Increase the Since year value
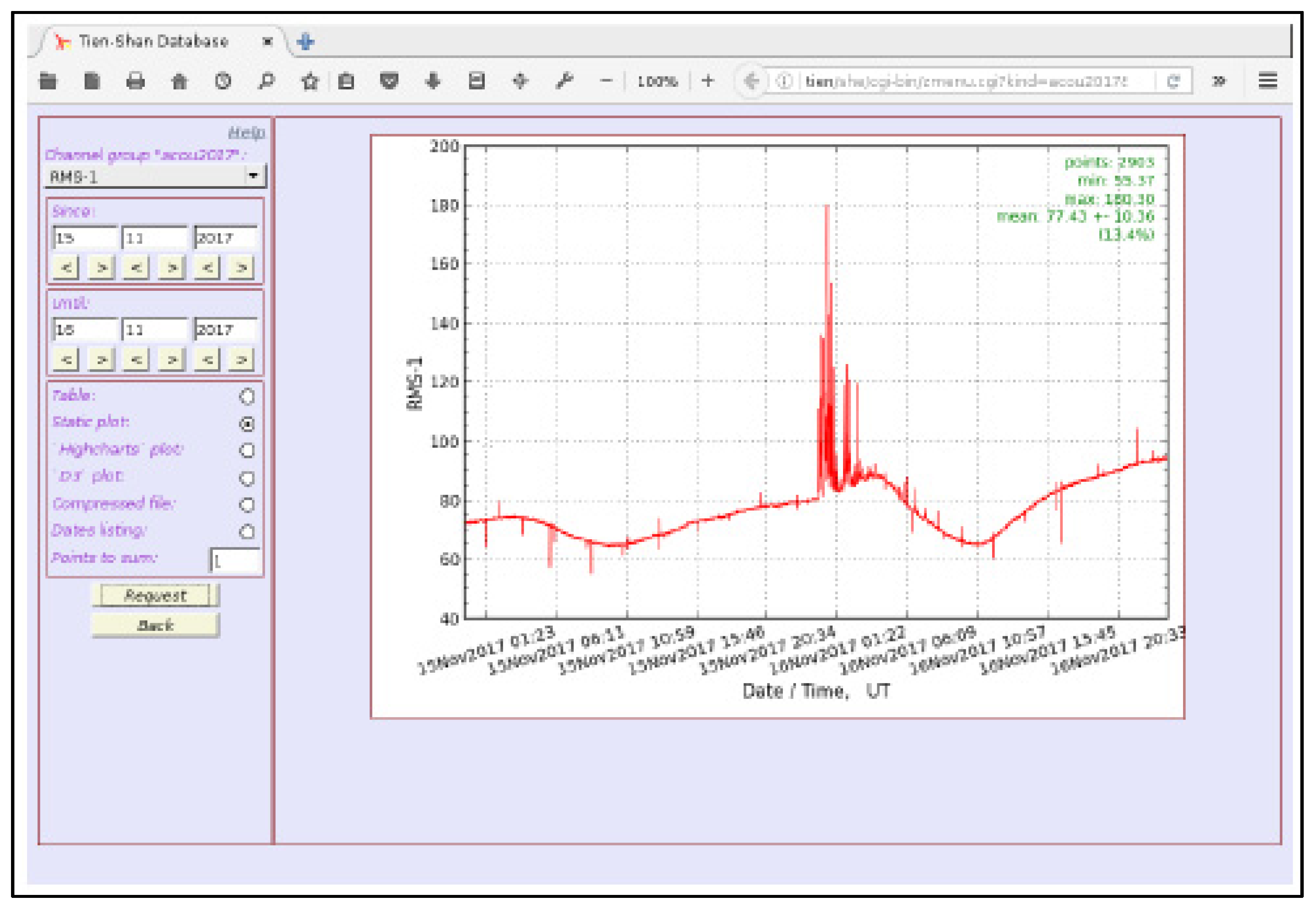The height and width of the screenshot is (911, 1316). [x=242, y=267]
